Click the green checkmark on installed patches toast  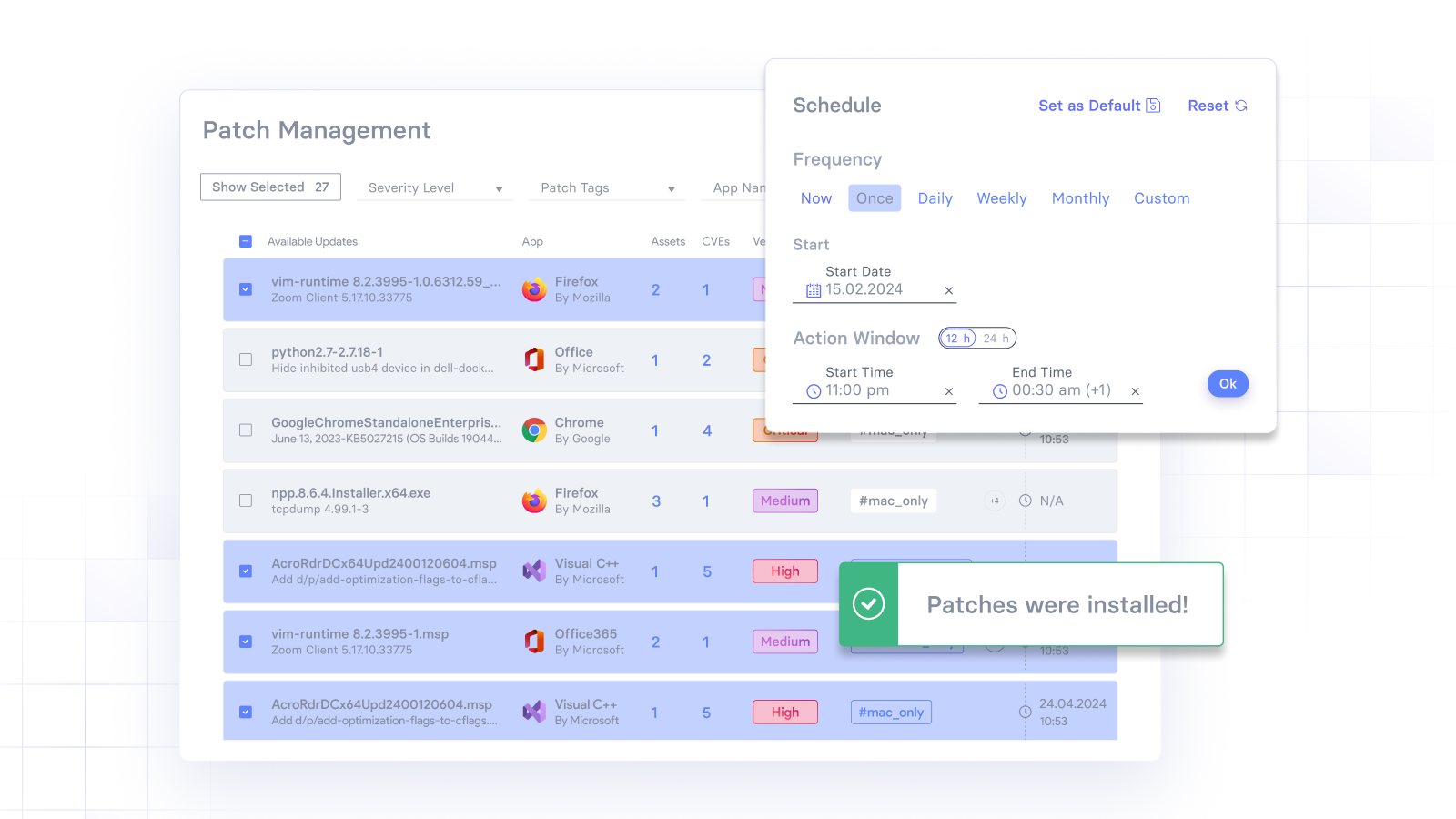(868, 604)
